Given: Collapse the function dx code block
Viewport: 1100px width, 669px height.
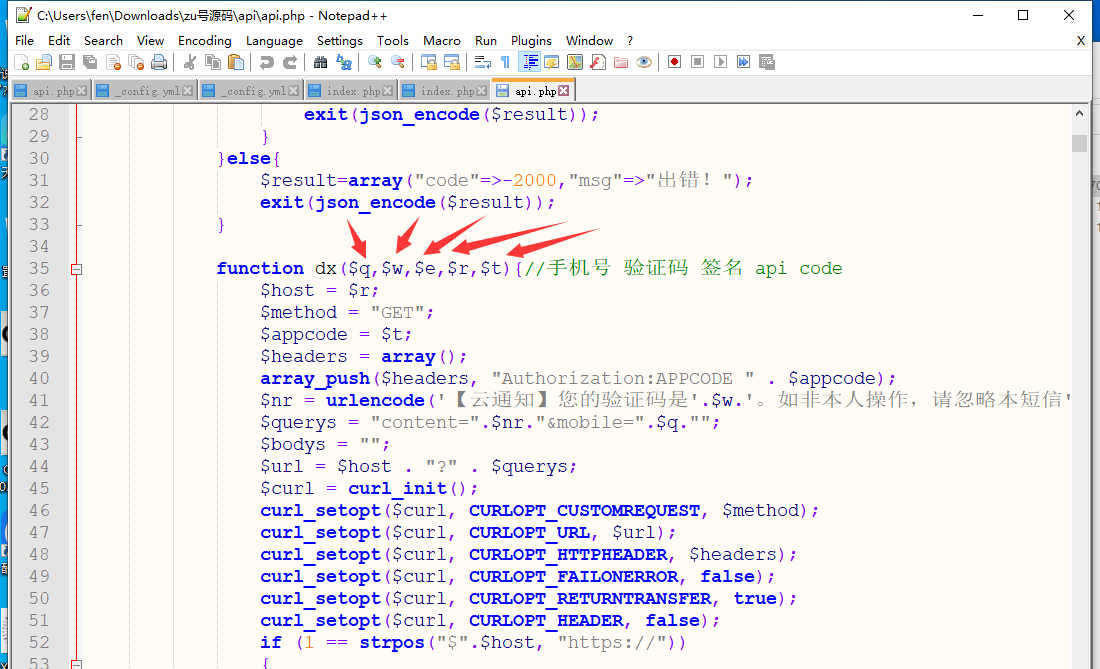Looking at the screenshot, I should pyautogui.click(x=77, y=267).
